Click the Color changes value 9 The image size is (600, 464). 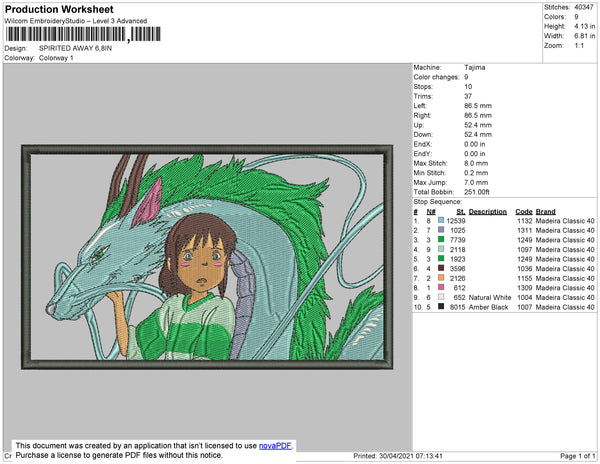click(x=466, y=77)
